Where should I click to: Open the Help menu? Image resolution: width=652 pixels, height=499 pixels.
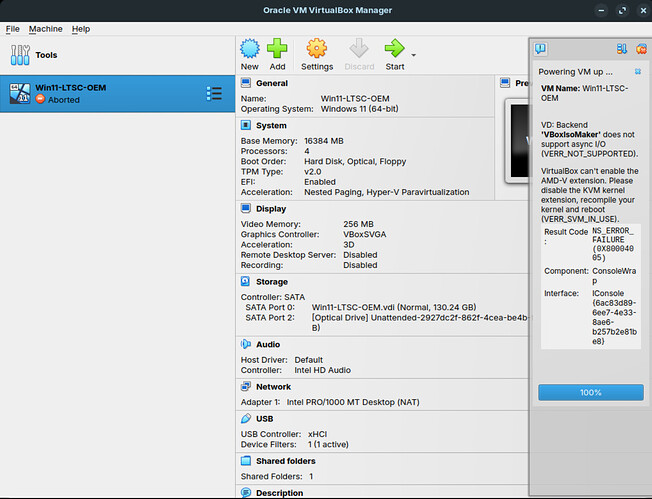coord(81,29)
